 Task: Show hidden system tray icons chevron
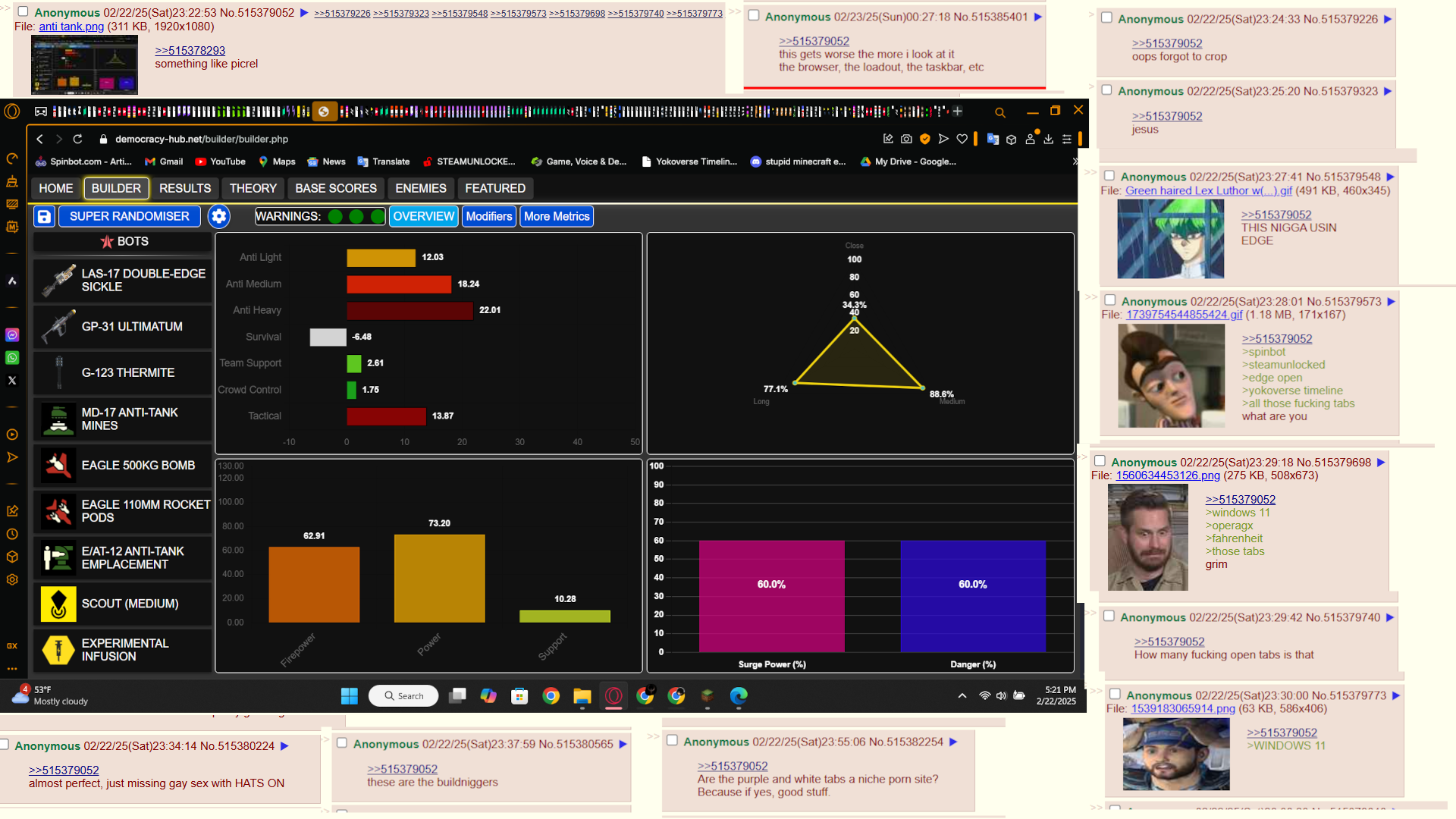[962, 696]
